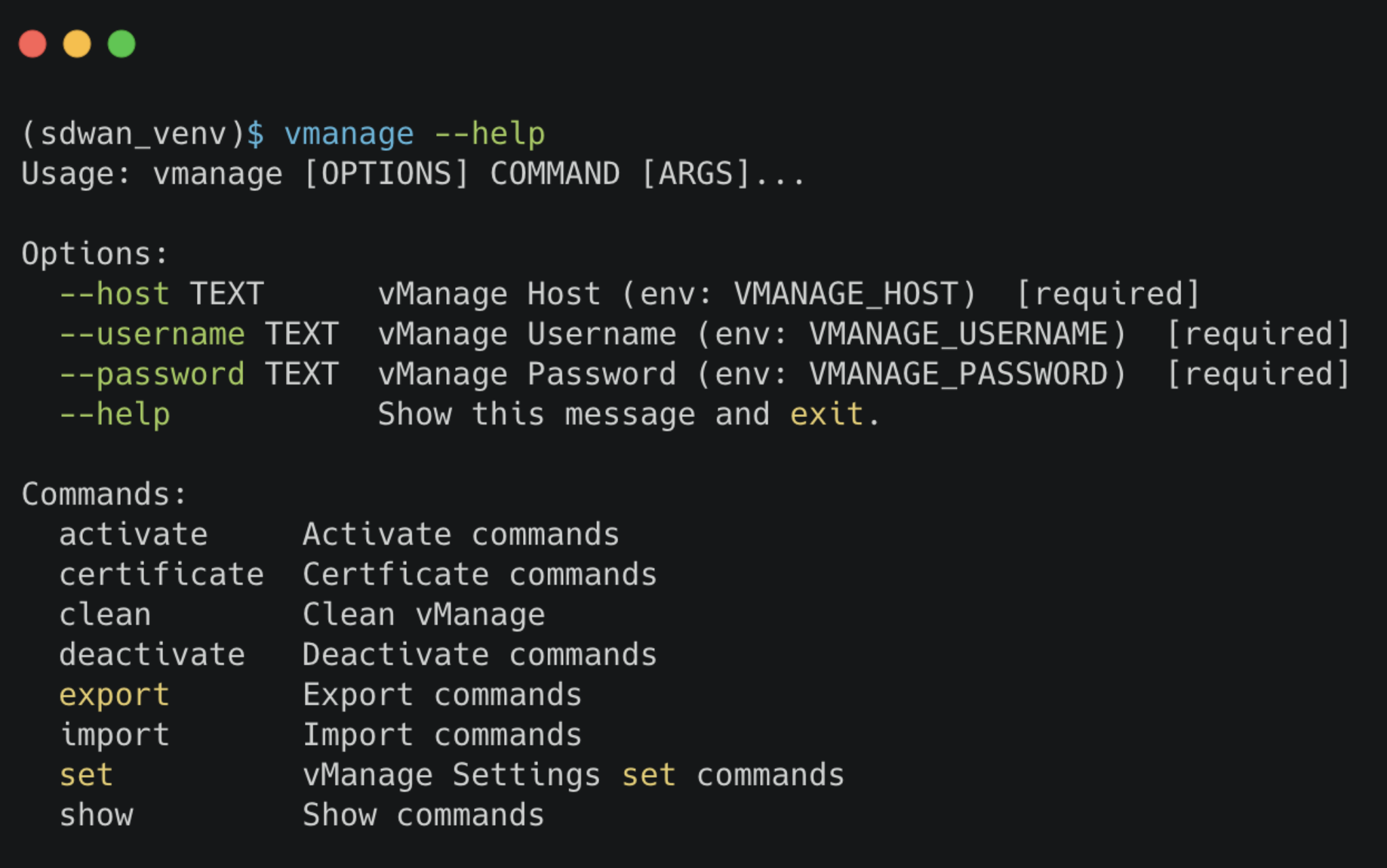Click the show command name
The image size is (1387, 868).
[x=96, y=815]
